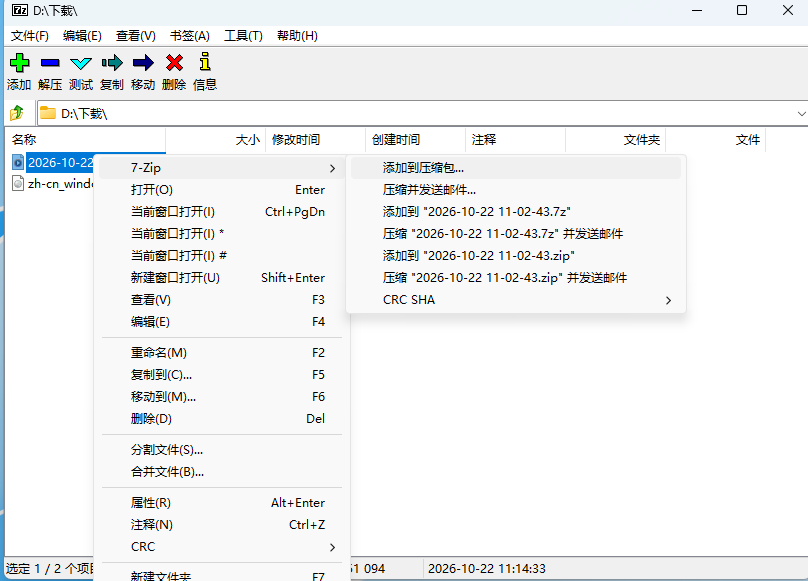Select the highlighted 2026-10-22 file name
The image size is (808, 581).
pos(60,162)
